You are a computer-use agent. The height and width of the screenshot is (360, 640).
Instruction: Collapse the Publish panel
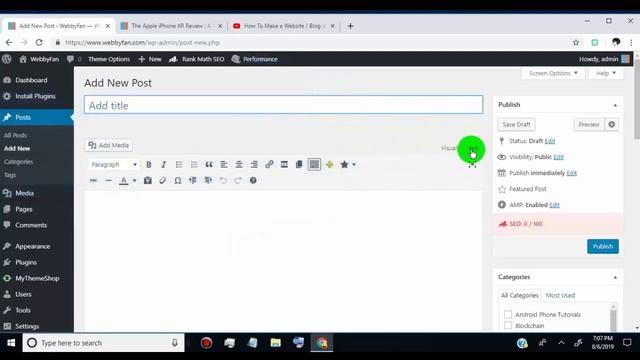pos(615,105)
